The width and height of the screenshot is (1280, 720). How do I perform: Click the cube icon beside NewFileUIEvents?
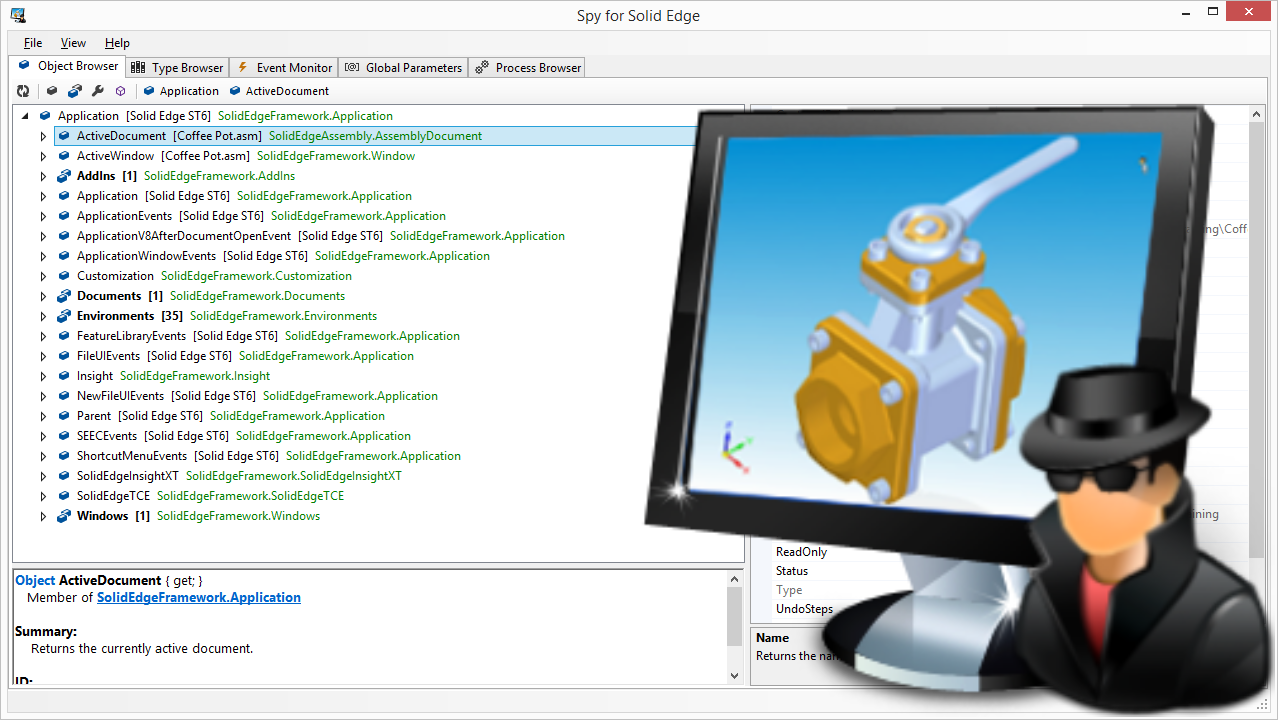pyautogui.click(x=64, y=396)
